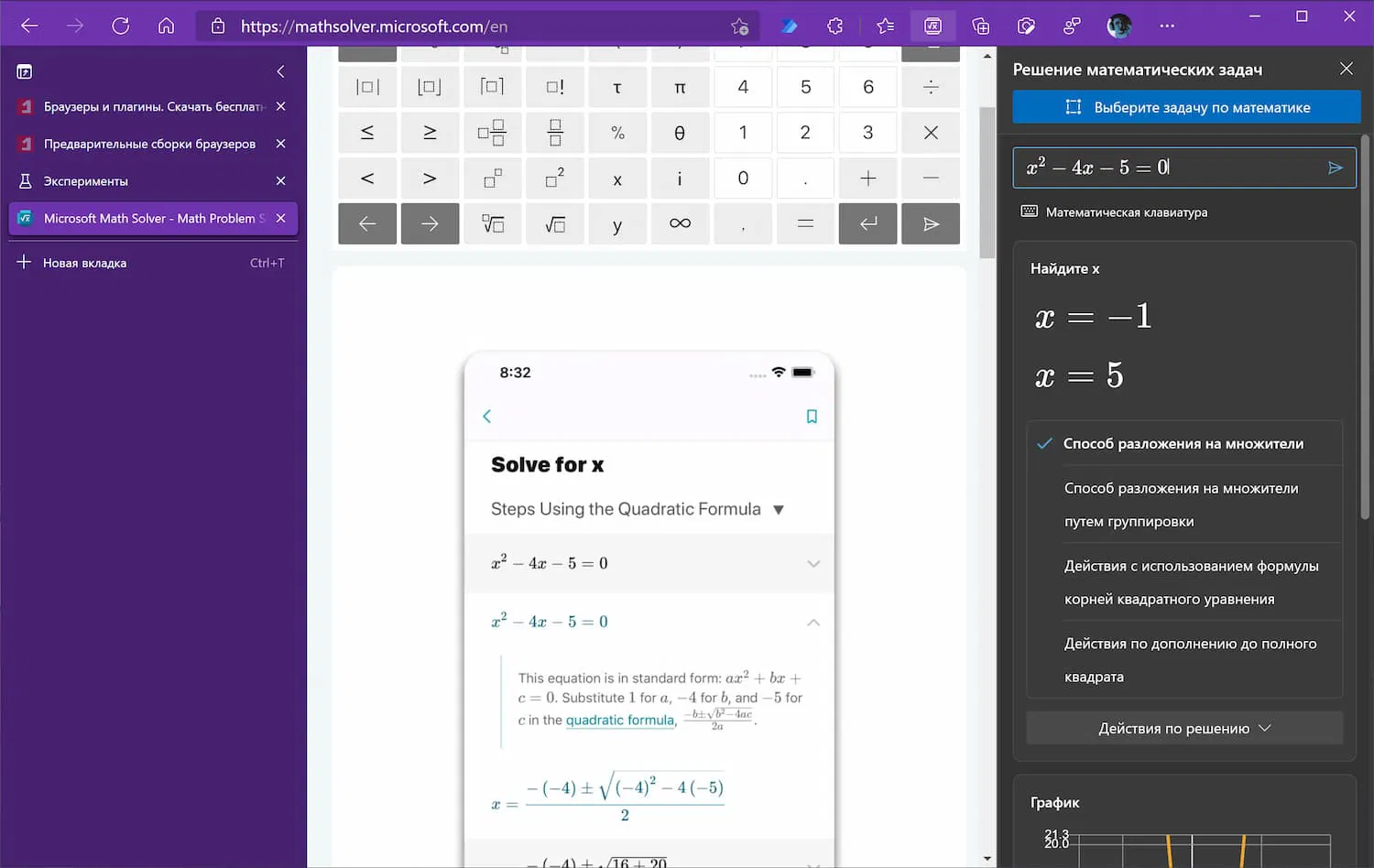Click the page vertical scrollbar
The width and height of the screenshot is (1374, 868).
(987, 183)
